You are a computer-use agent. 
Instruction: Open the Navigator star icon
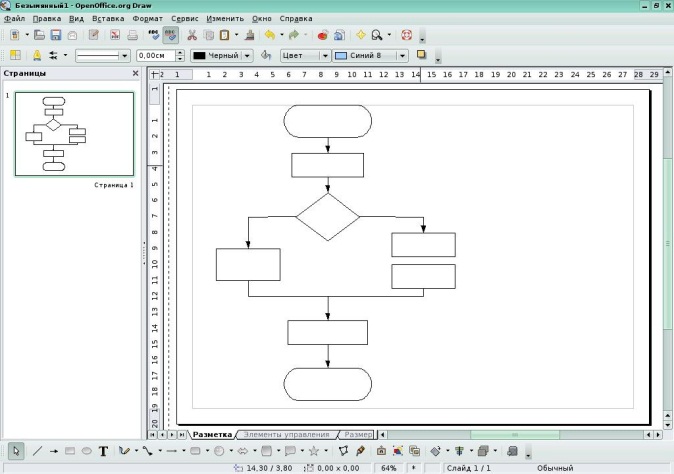361,35
